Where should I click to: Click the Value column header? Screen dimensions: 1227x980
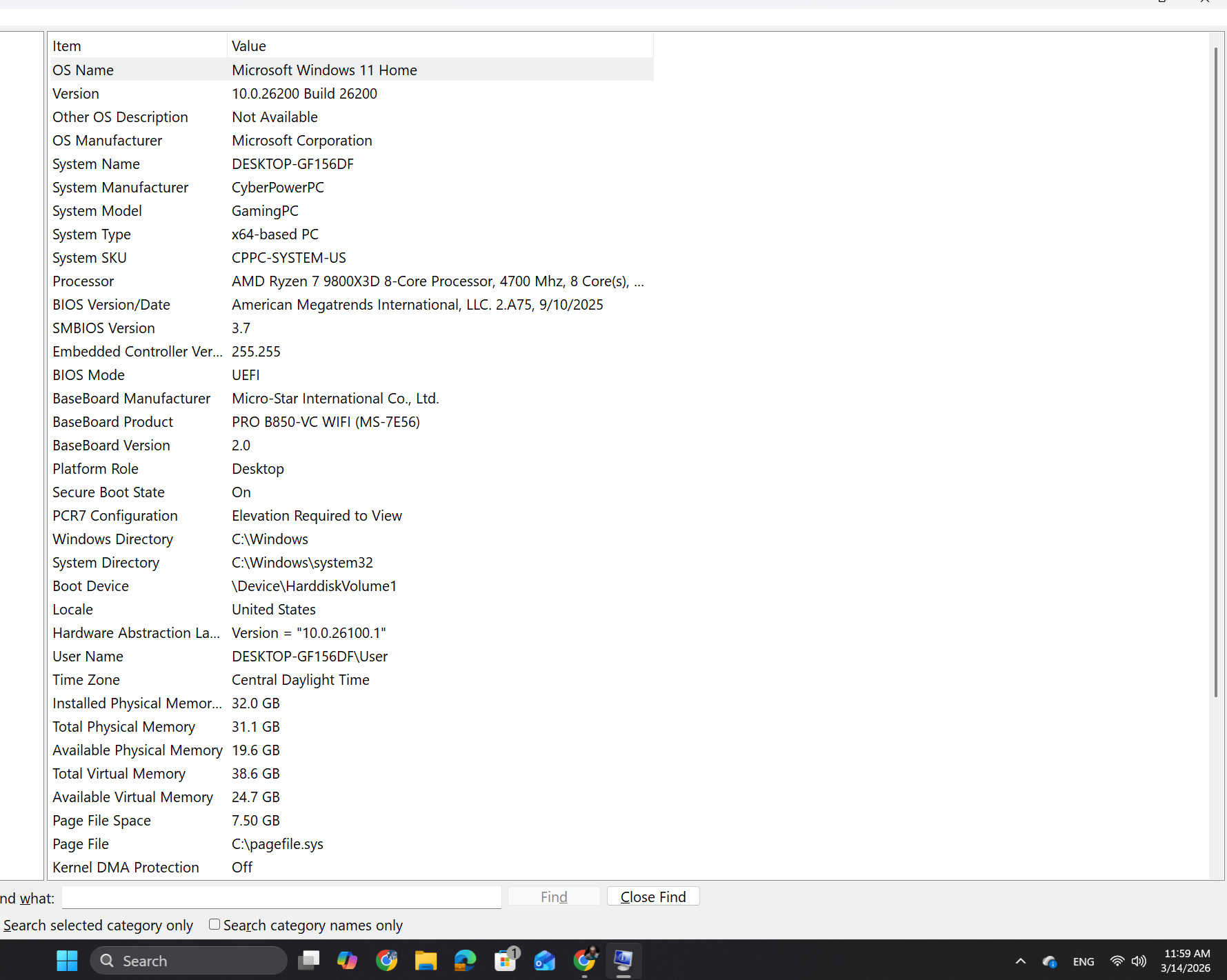tap(440, 46)
